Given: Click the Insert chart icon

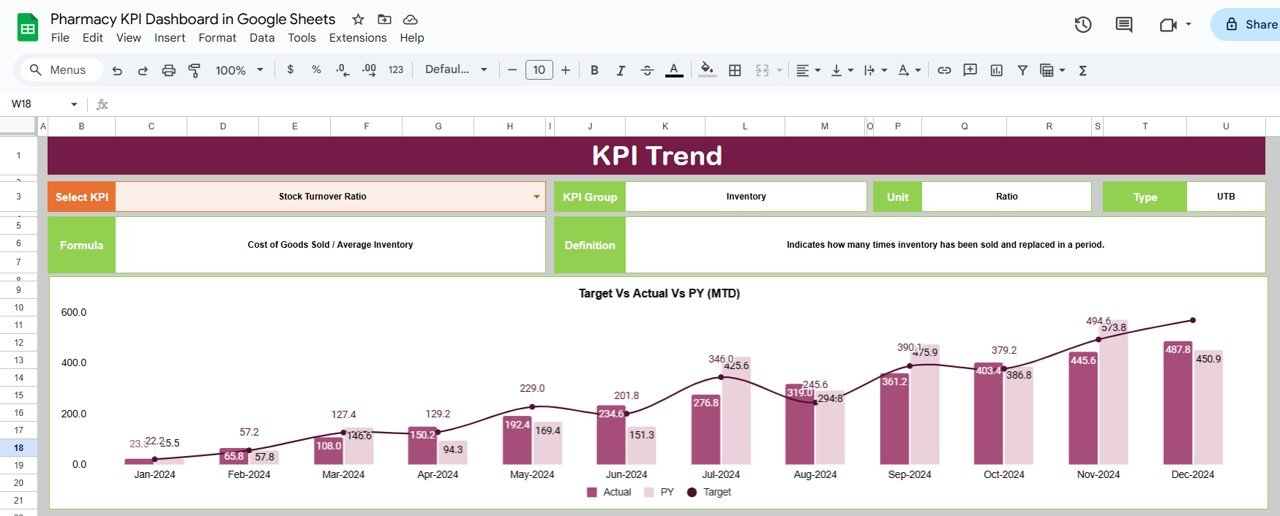Looking at the screenshot, I should (x=996, y=70).
